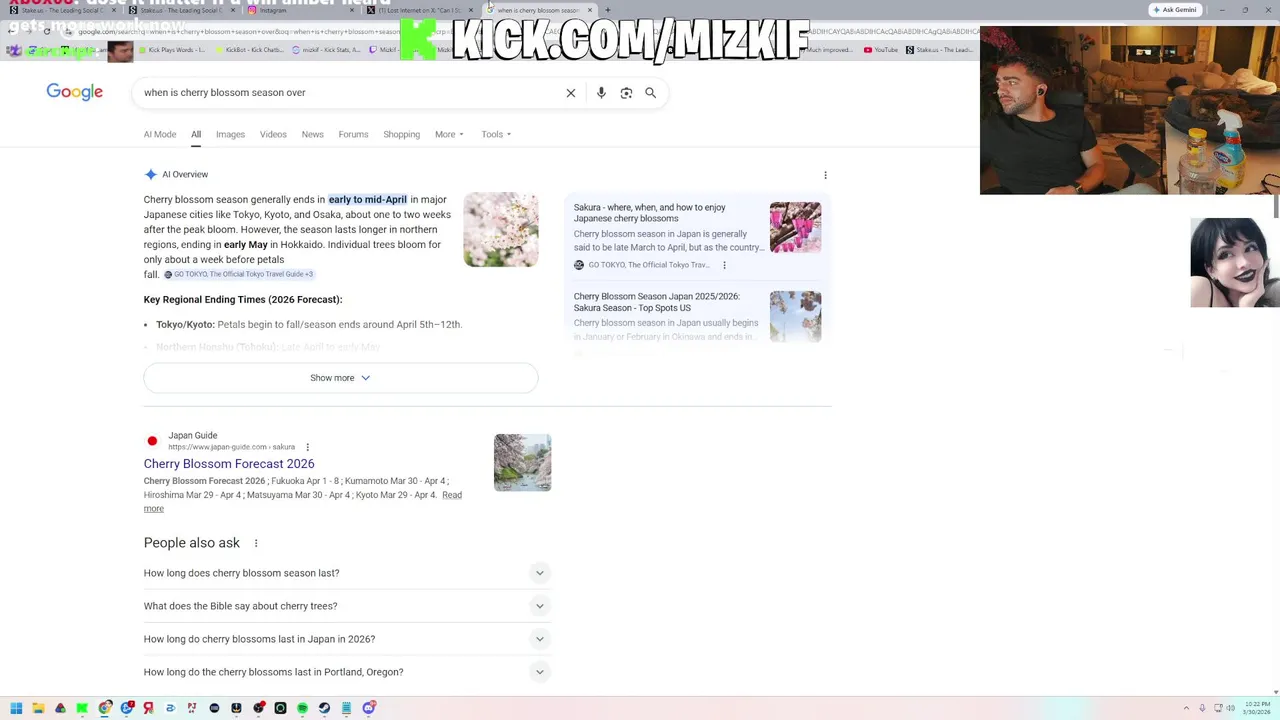
Task: Open AI Overview three-dot options menu
Action: point(825,175)
